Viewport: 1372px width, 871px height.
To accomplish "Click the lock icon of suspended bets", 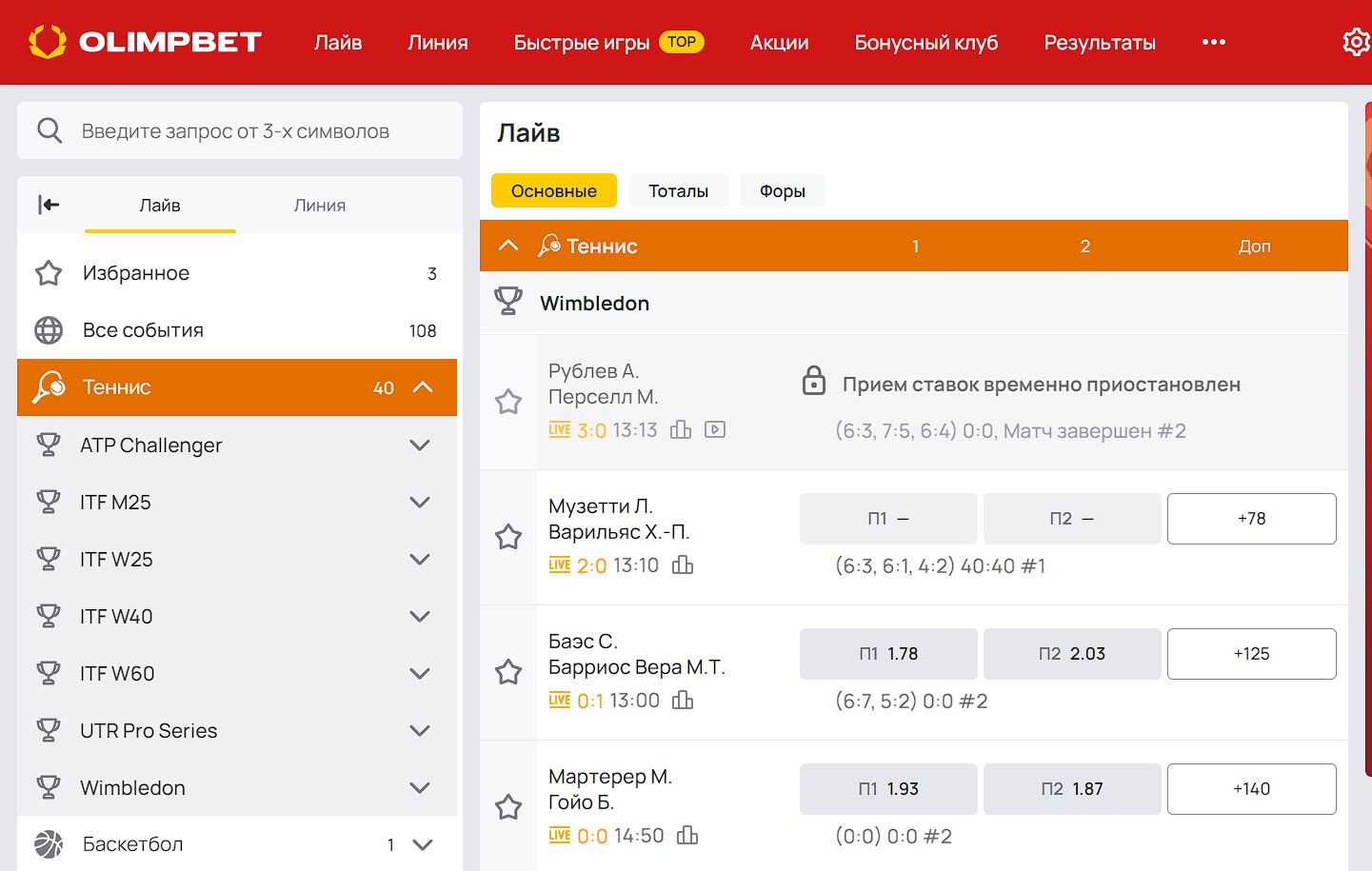I will tap(814, 381).
